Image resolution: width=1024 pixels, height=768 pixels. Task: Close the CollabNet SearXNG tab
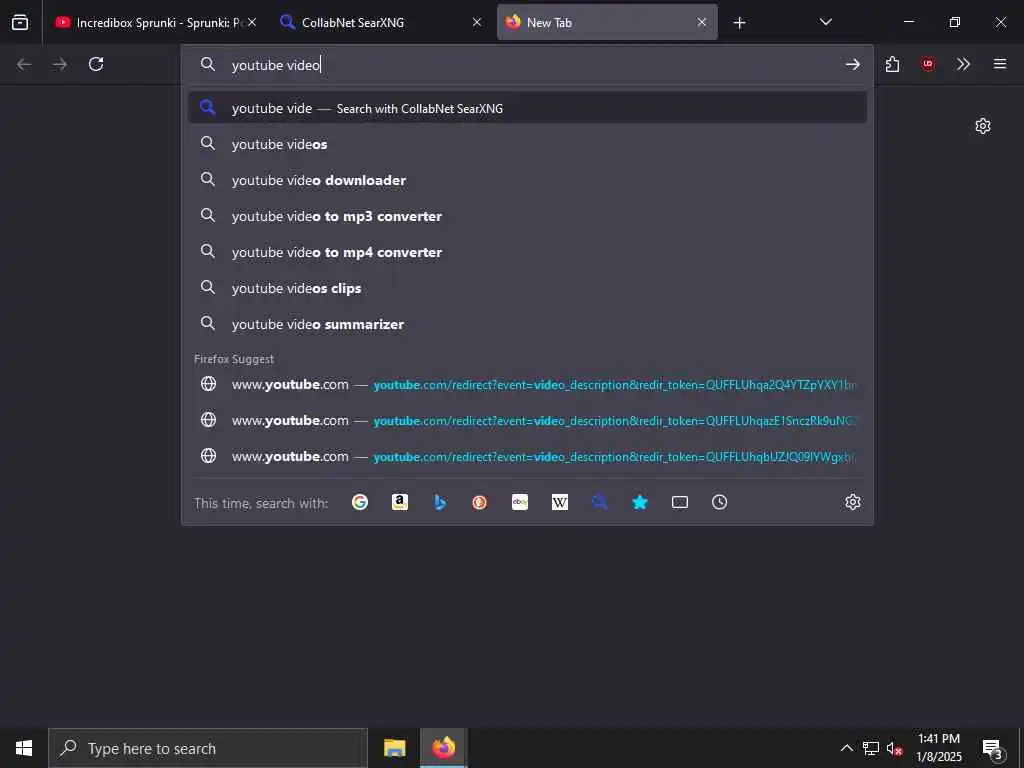click(x=477, y=22)
